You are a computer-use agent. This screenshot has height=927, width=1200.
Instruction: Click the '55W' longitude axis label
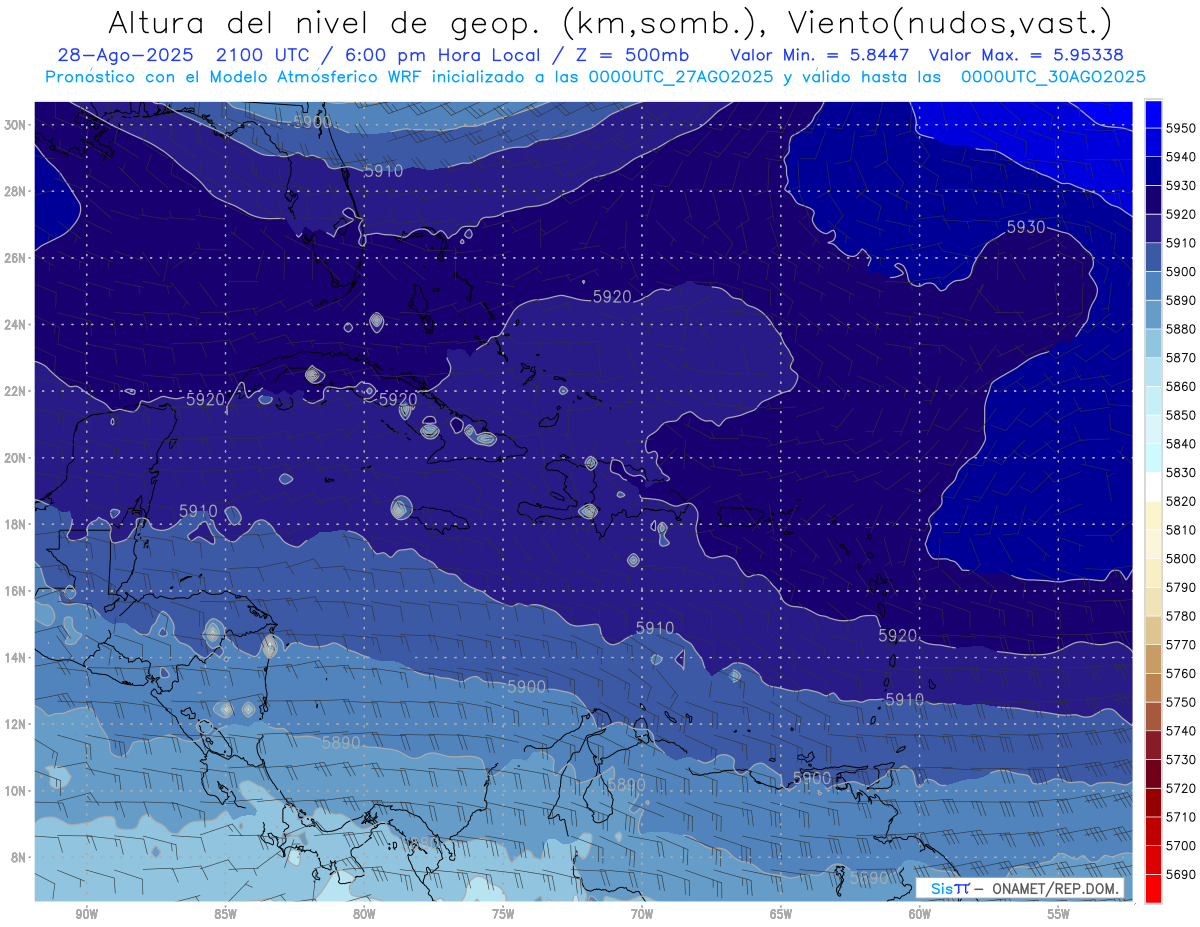tap(1059, 915)
